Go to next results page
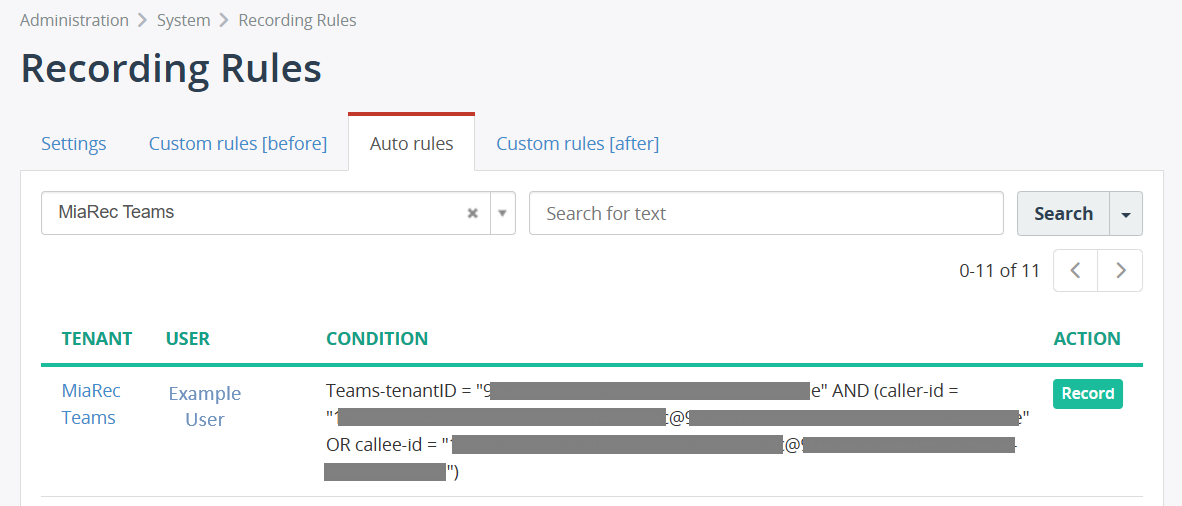1182x506 pixels. (x=1120, y=270)
